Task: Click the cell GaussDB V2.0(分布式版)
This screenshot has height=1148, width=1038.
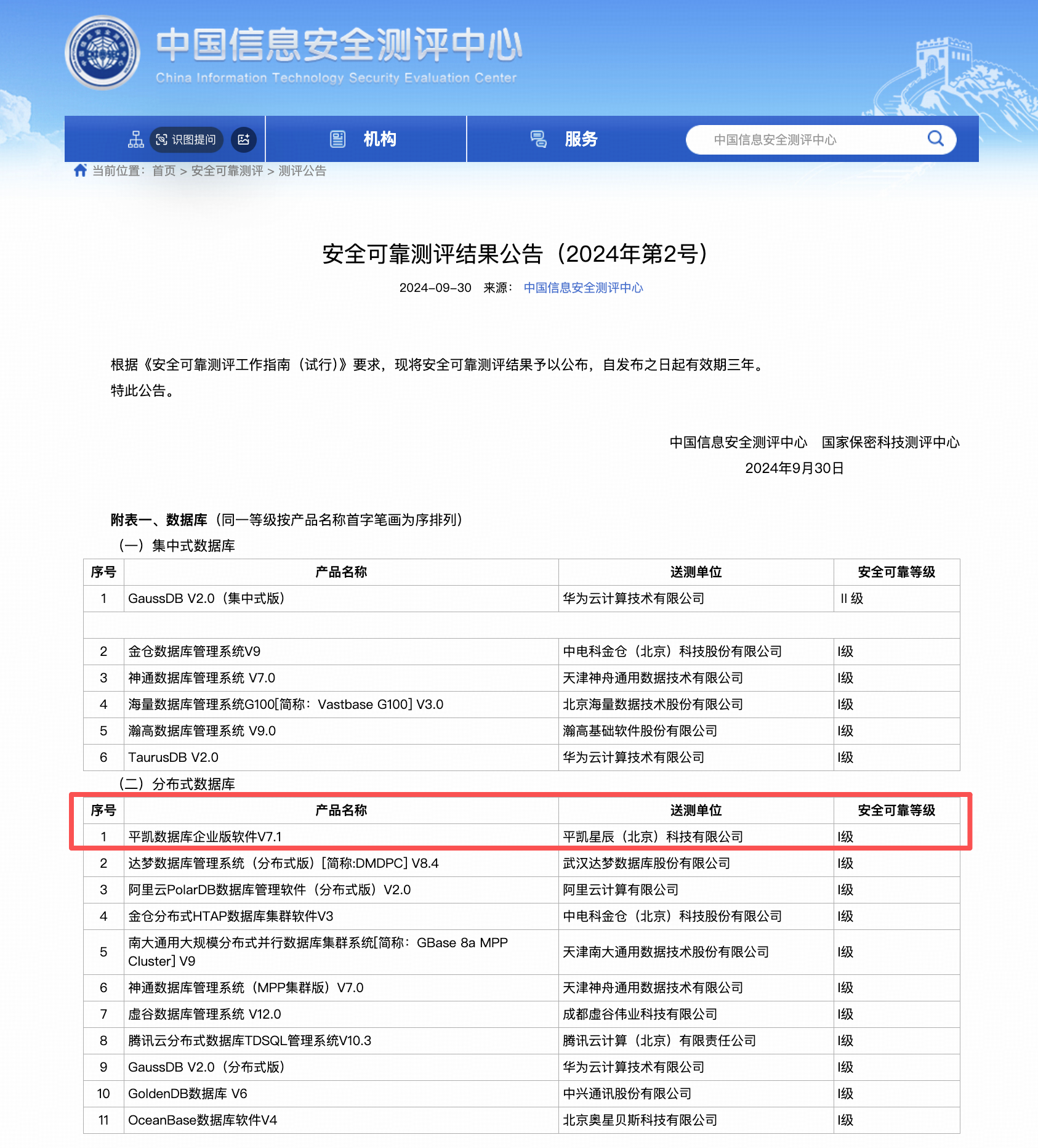Action: (x=341, y=1067)
